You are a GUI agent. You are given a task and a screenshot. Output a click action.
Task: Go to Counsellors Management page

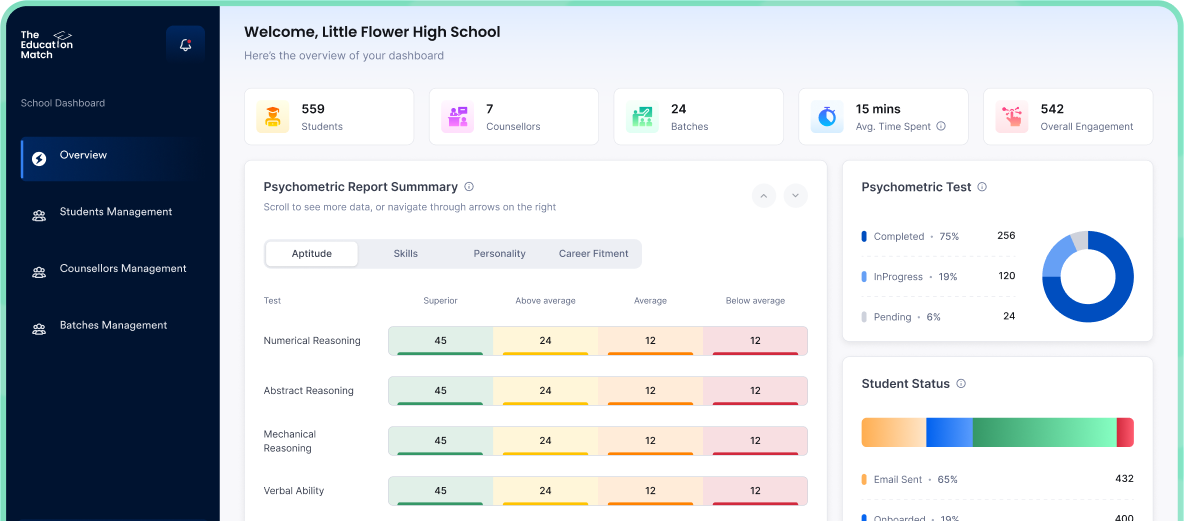coord(122,269)
